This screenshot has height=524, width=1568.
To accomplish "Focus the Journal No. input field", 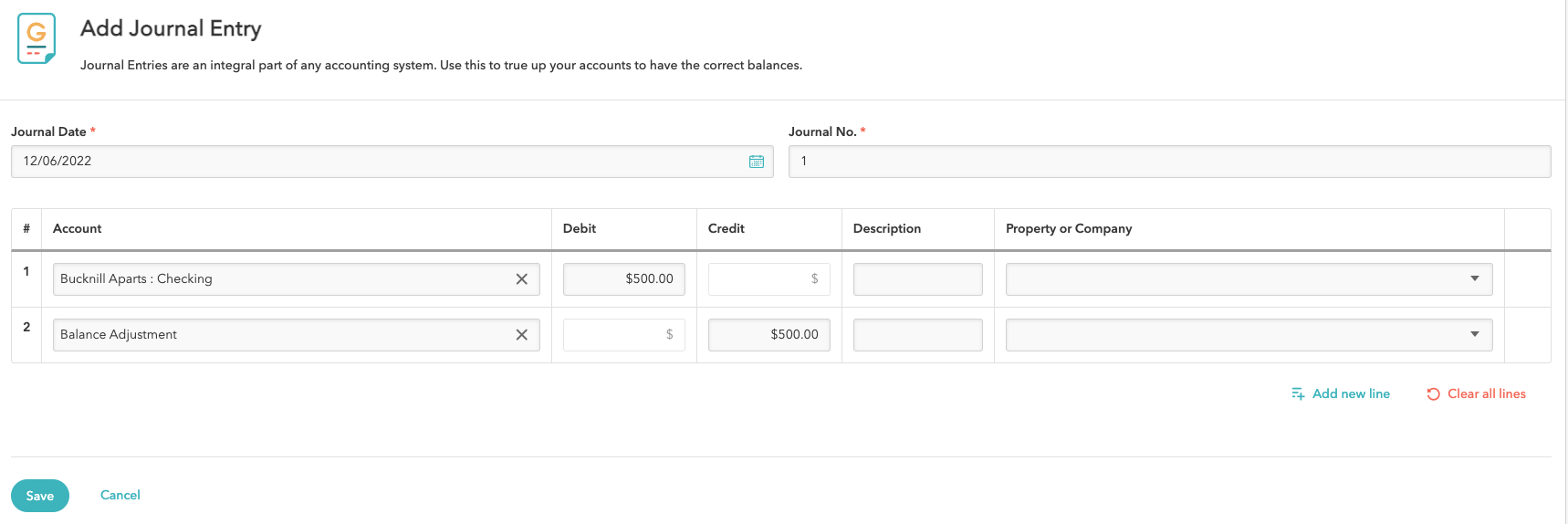I will 1168,162.
